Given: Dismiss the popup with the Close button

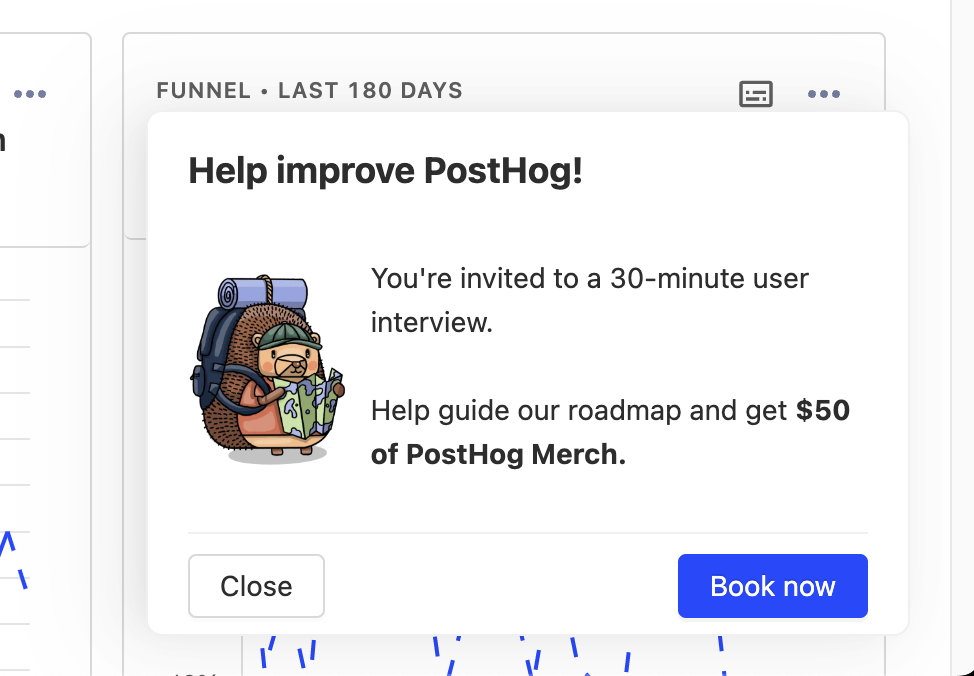Looking at the screenshot, I should (256, 586).
